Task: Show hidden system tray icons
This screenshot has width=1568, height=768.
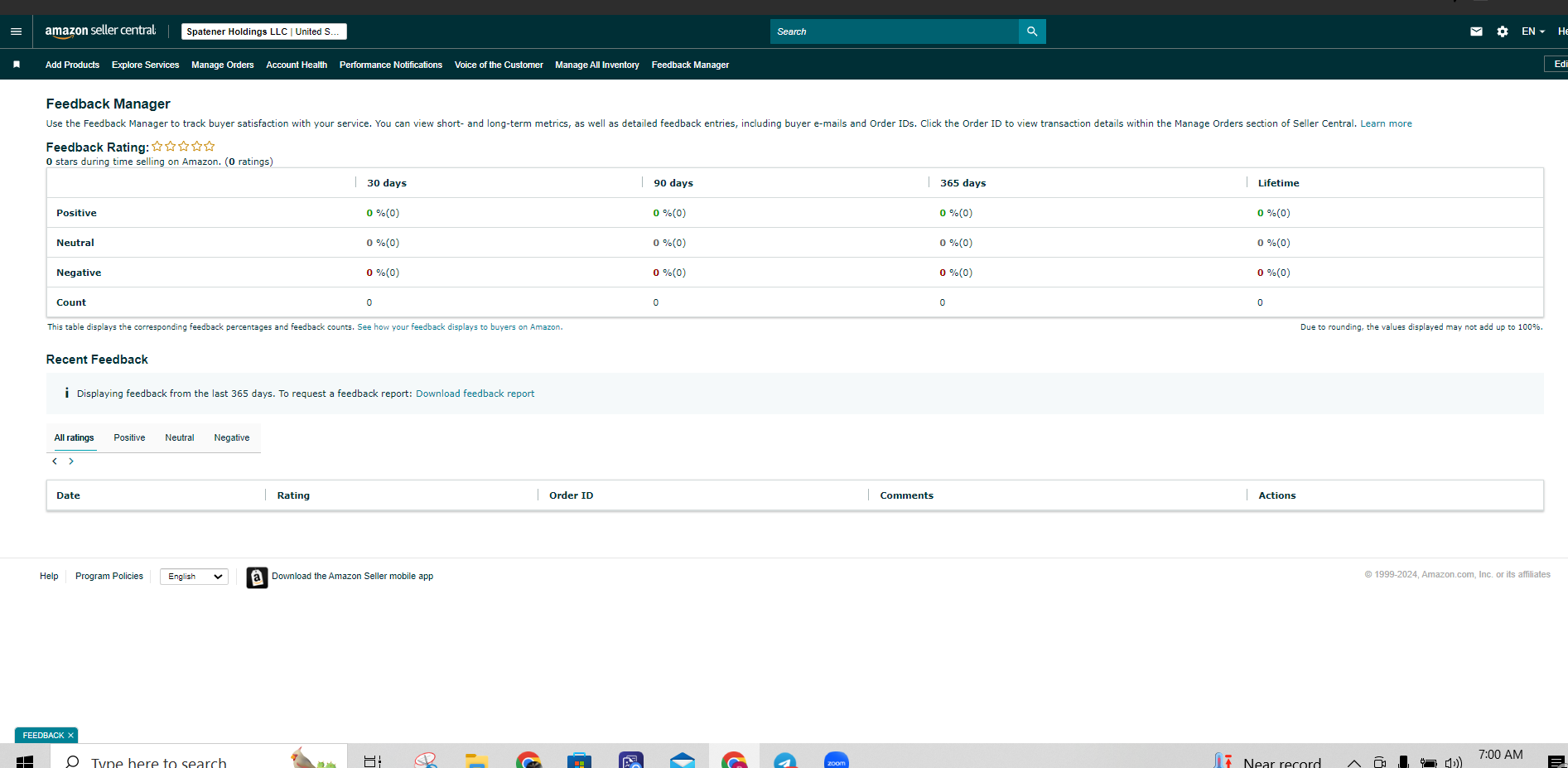Action: (x=1354, y=762)
